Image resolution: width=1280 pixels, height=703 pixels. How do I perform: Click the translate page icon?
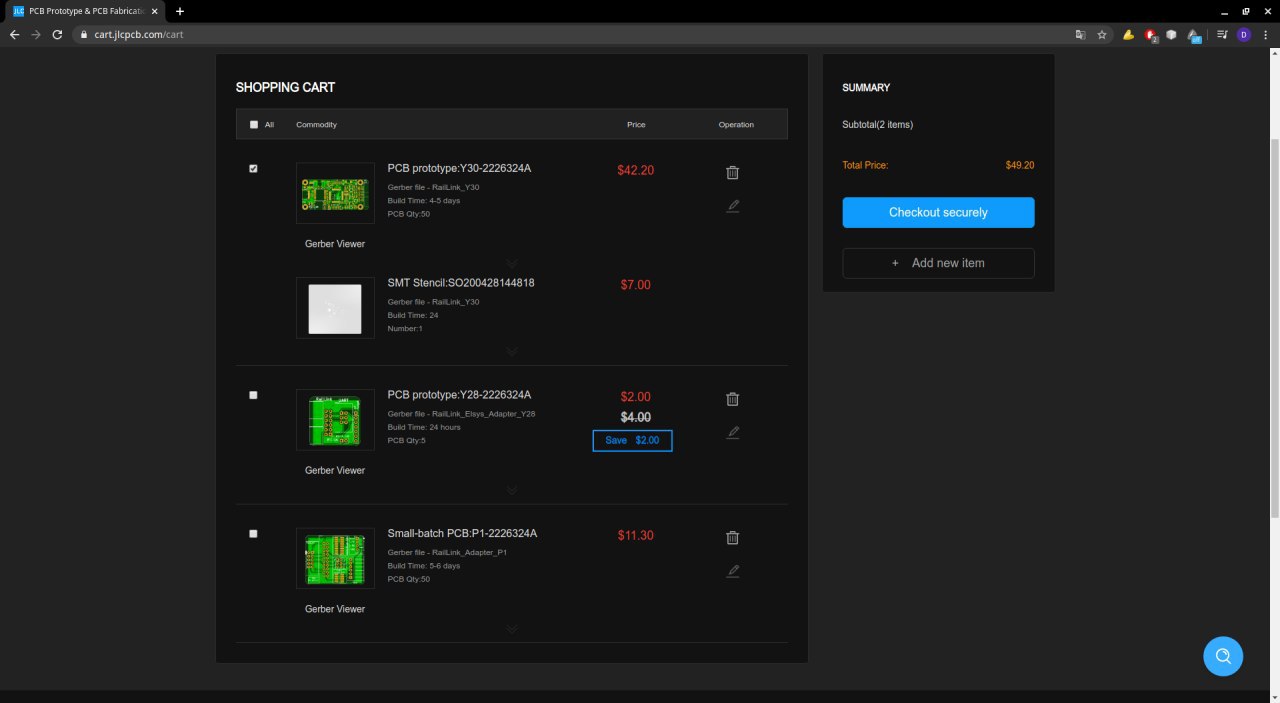pyautogui.click(x=1080, y=34)
